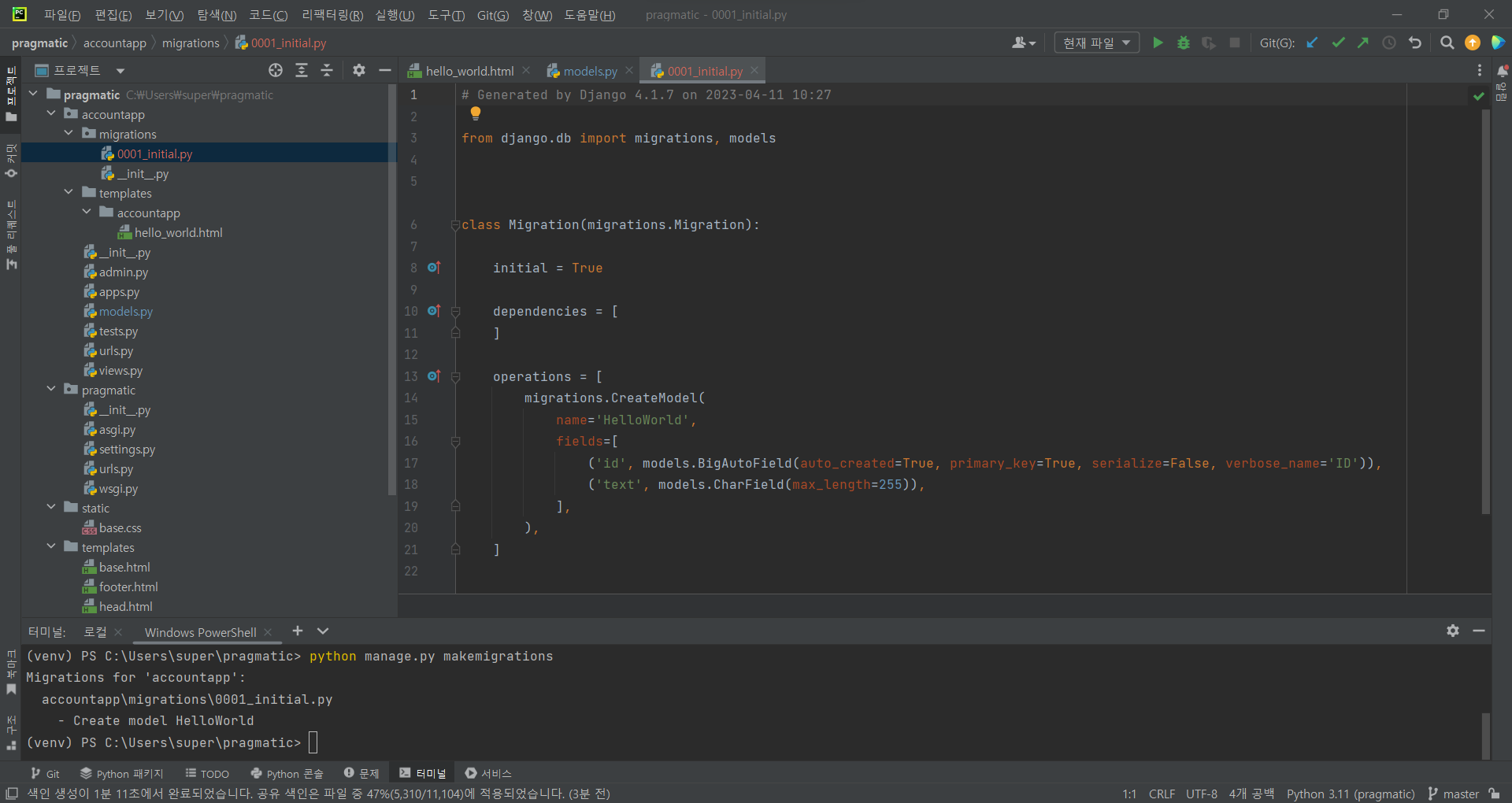This screenshot has height=803, width=1512.
Task: Click the Git rollback icon
Action: point(1415,43)
